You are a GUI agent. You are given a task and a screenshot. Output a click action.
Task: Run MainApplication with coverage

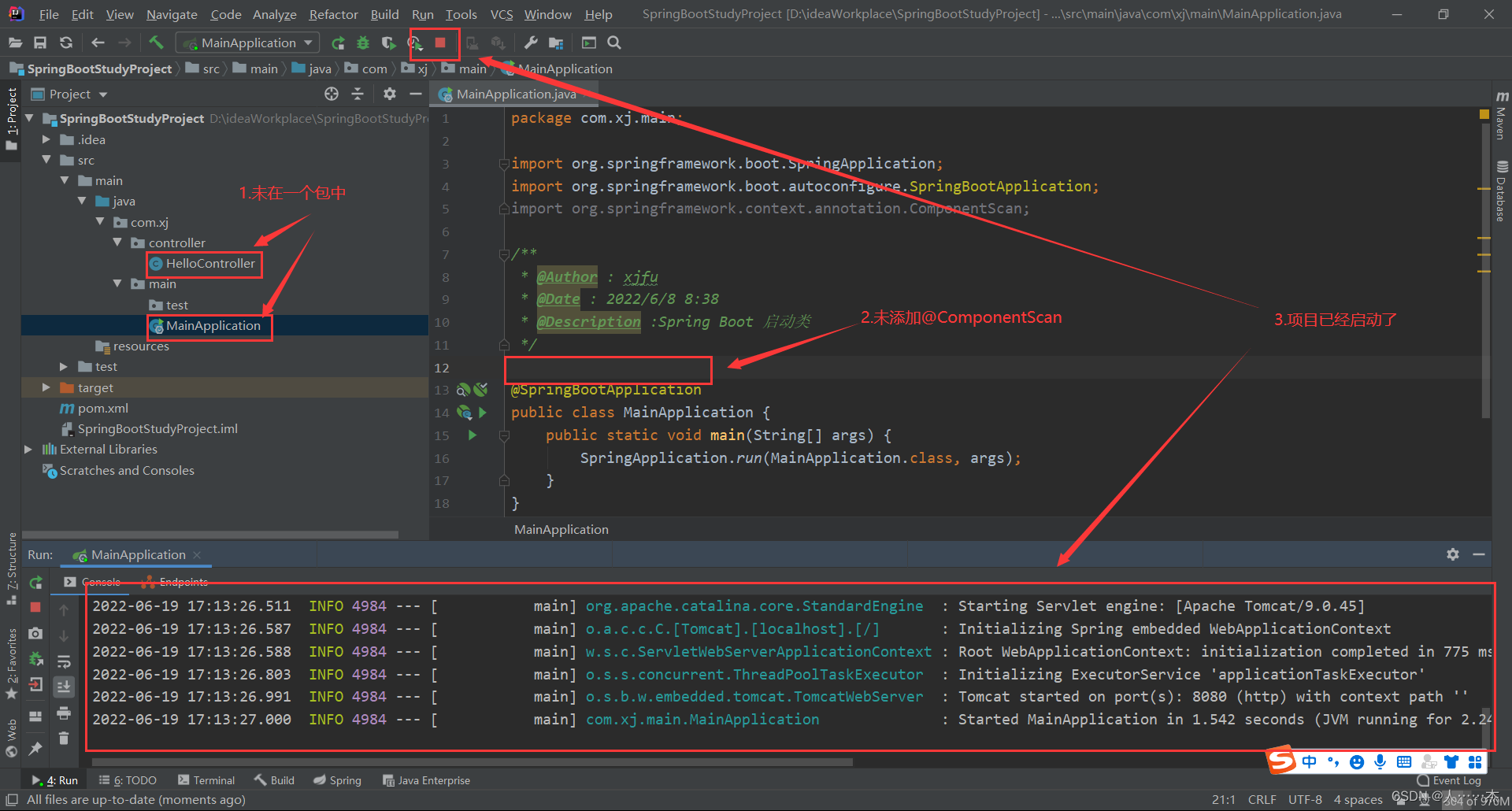[x=388, y=43]
